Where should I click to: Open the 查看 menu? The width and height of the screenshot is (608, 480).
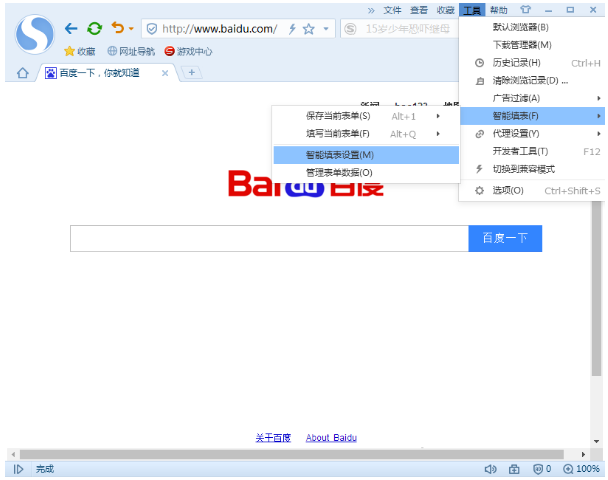point(419,10)
